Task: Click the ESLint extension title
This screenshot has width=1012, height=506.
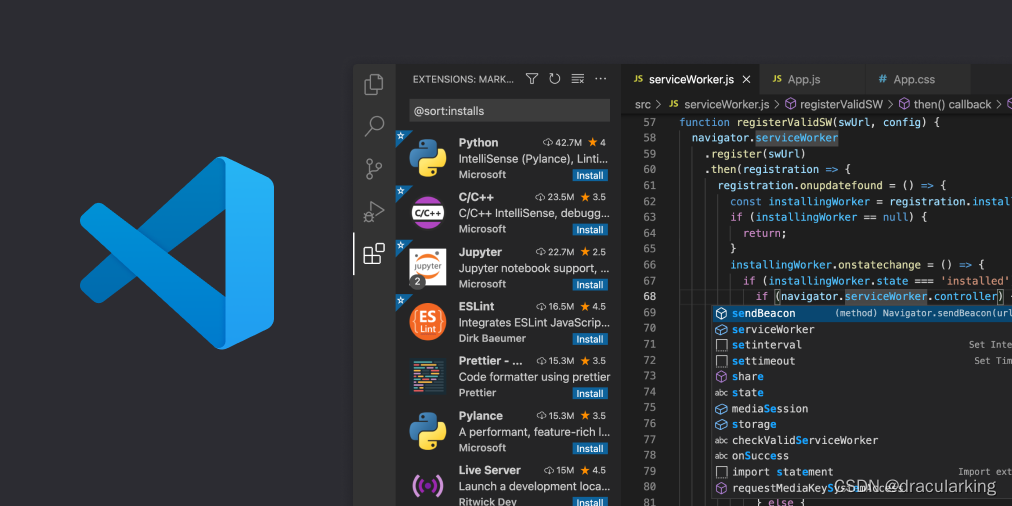Action: (x=476, y=306)
